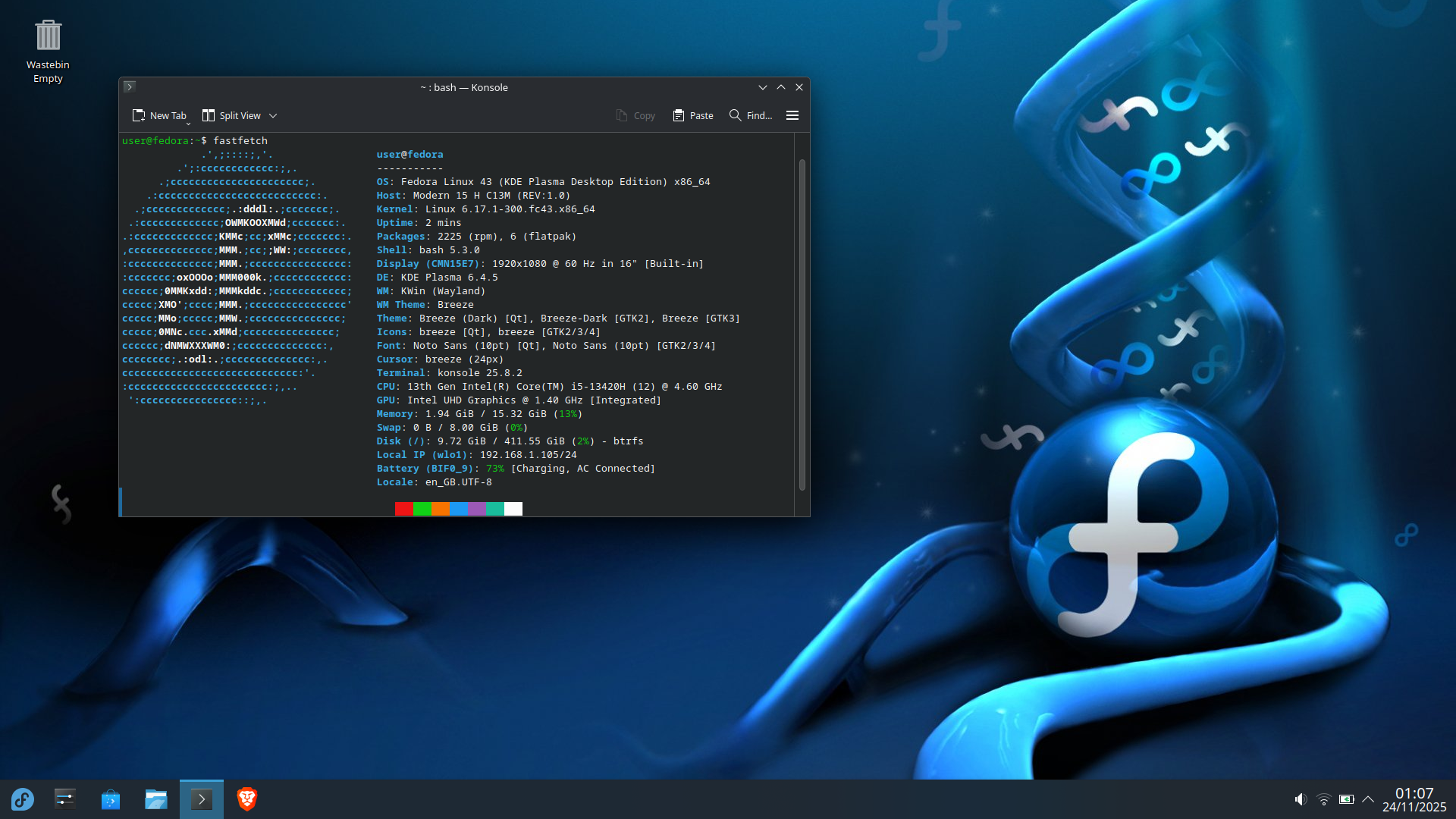This screenshot has width=1456, height=819.
Task: Open the volume control in the system tray
Action: 1301,799
